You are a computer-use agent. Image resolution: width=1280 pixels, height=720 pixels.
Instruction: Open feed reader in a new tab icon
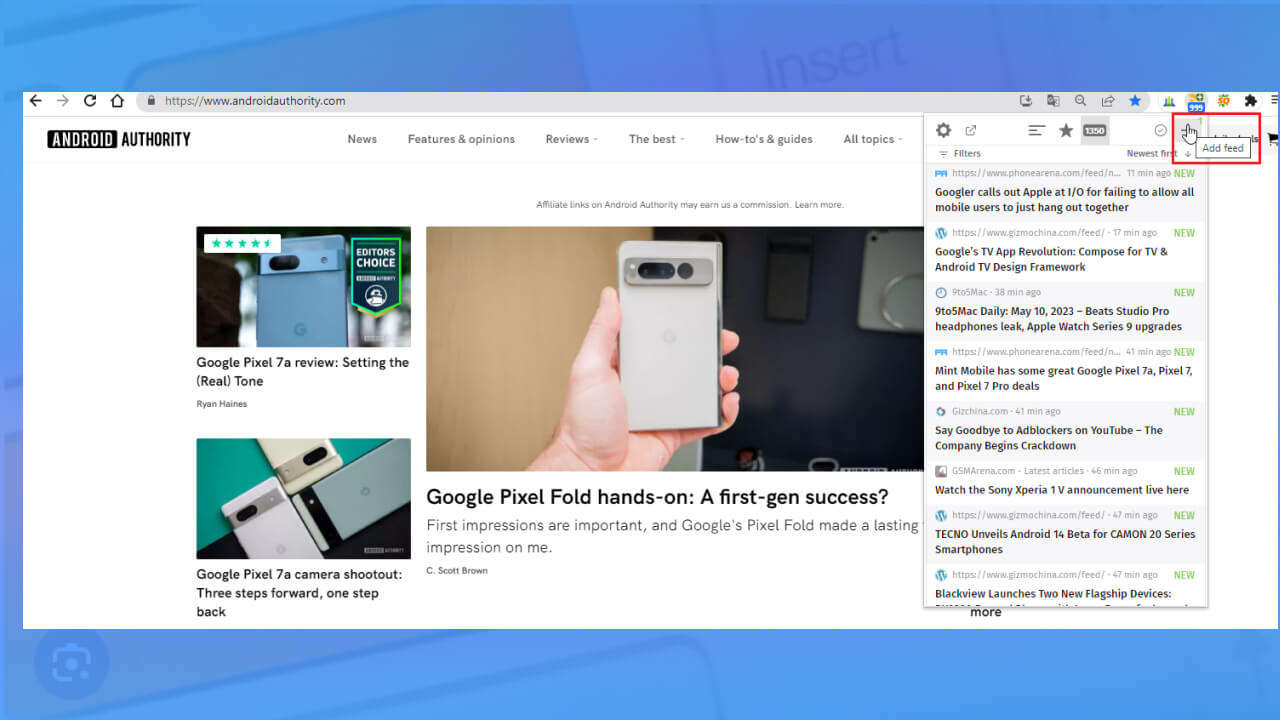click(971, 130)
